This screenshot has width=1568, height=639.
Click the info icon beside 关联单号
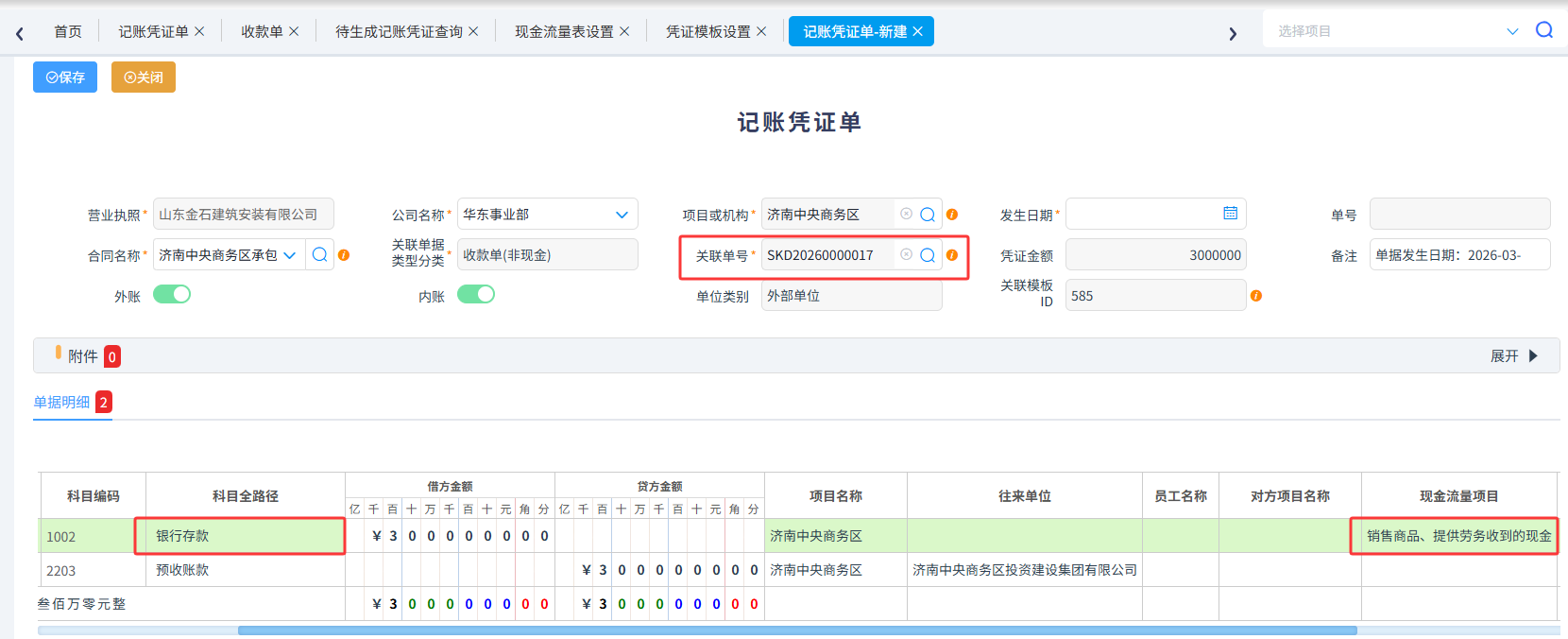click(952, 255)
